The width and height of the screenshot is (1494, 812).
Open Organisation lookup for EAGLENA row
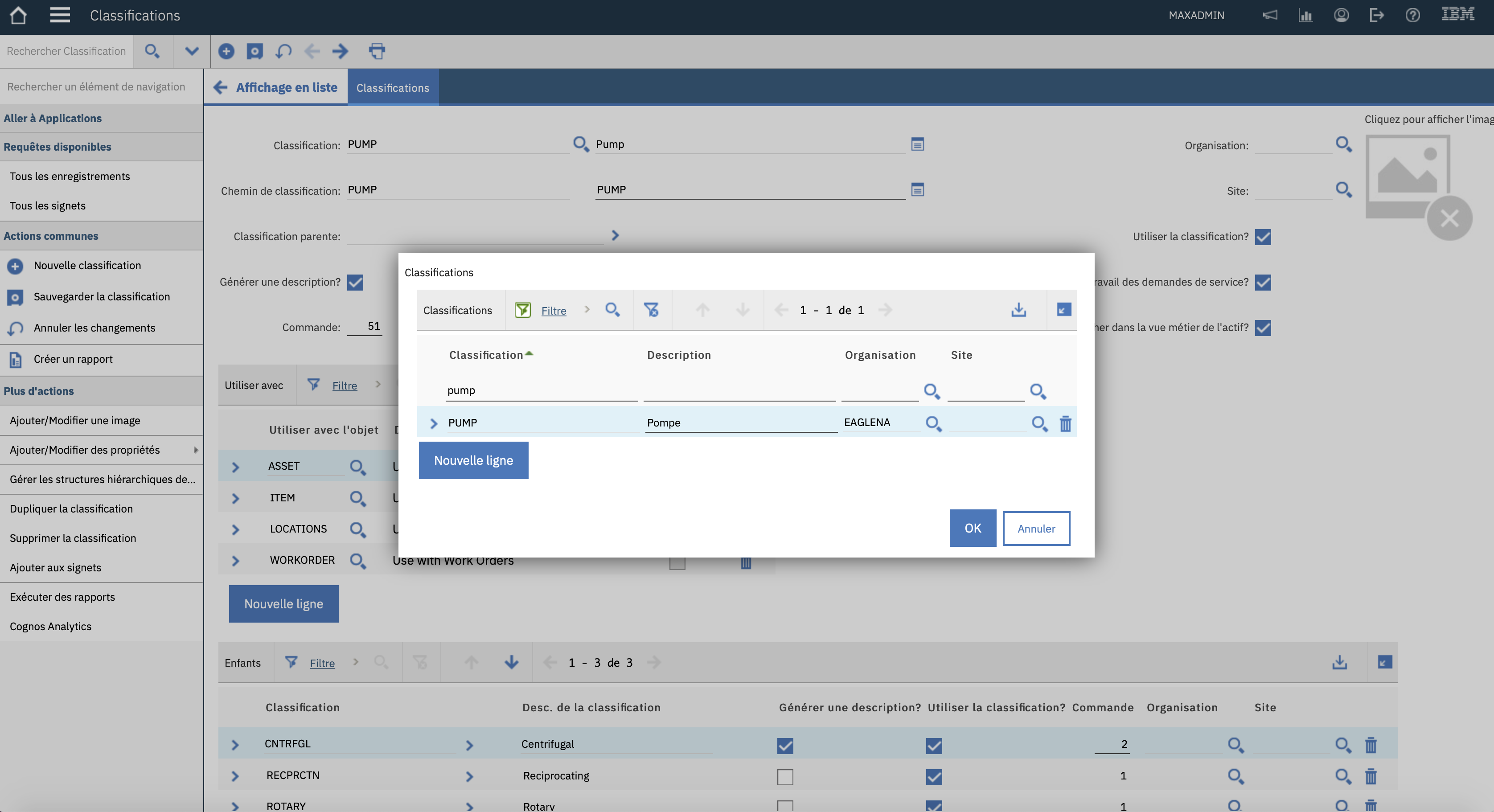tap(933, 424)
